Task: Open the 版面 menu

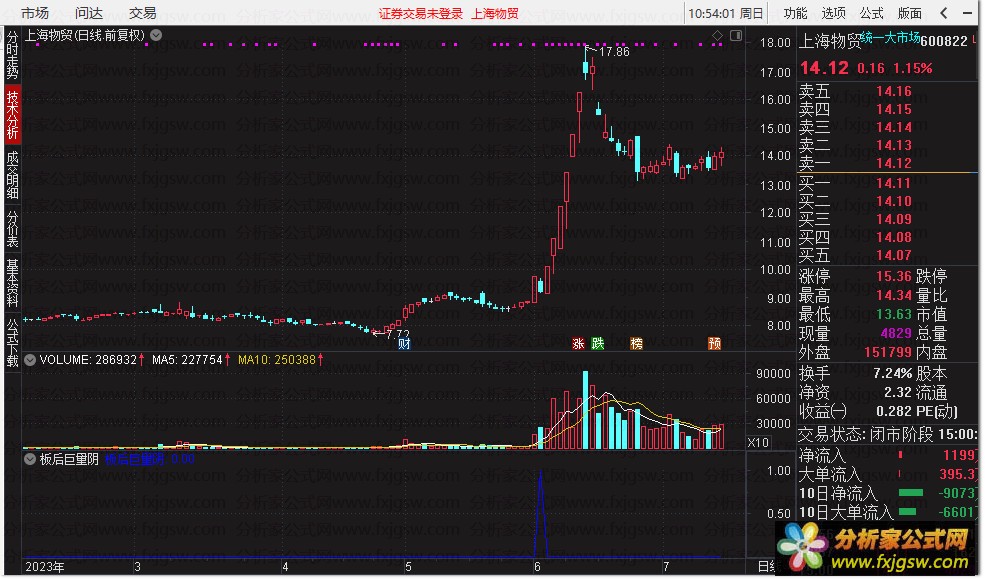Action: (910, 13)
